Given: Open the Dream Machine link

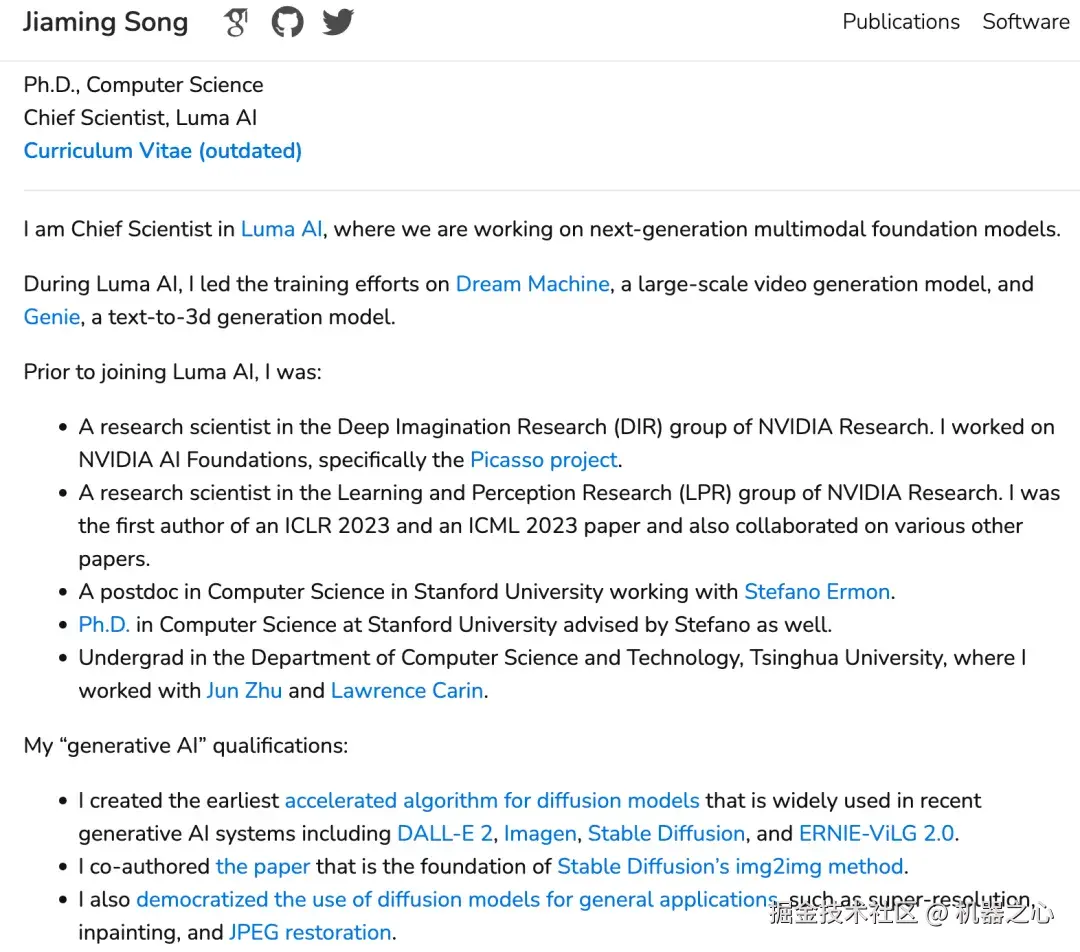Looking at the screenshot, I should [x=532, y=284].
